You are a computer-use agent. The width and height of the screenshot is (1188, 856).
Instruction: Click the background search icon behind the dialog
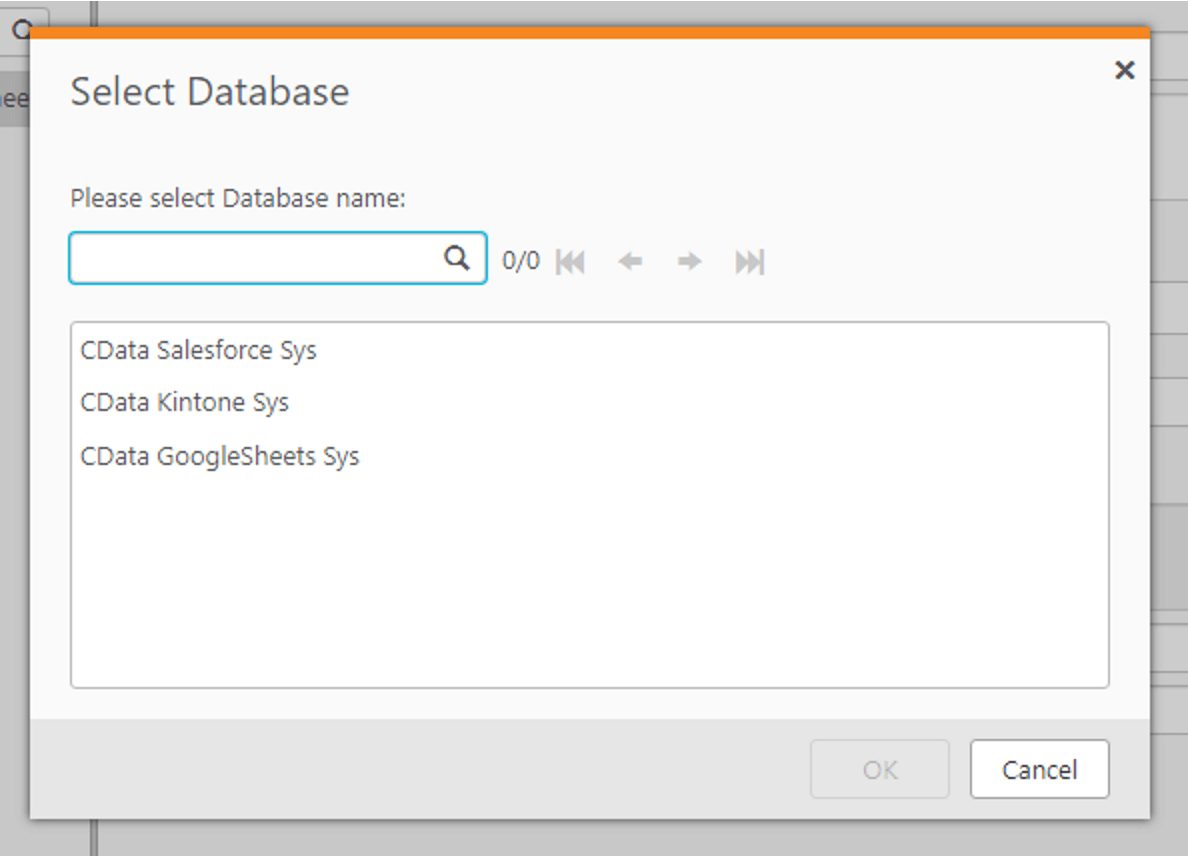21,27
